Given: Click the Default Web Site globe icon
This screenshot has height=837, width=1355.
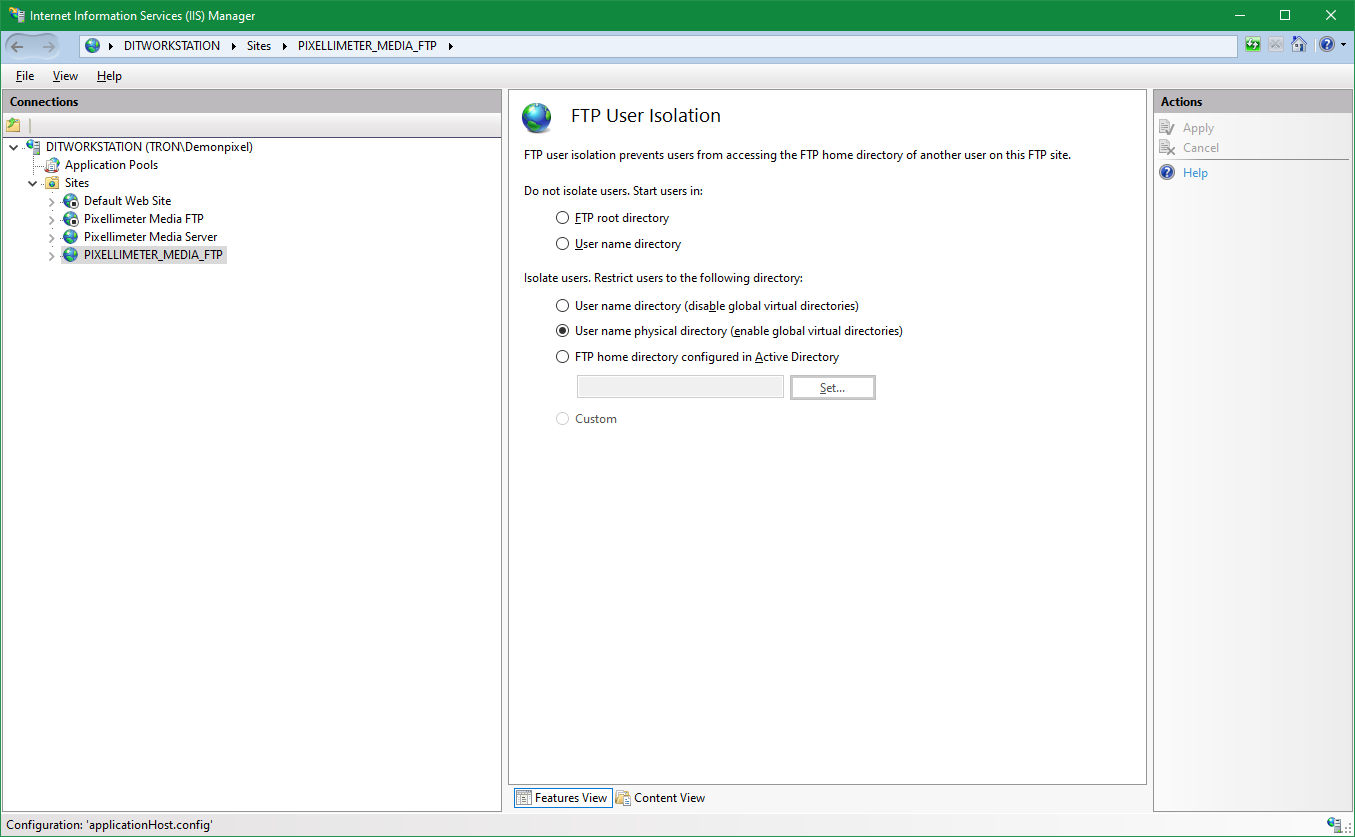Looking at the screenshot, I should 70,201.
